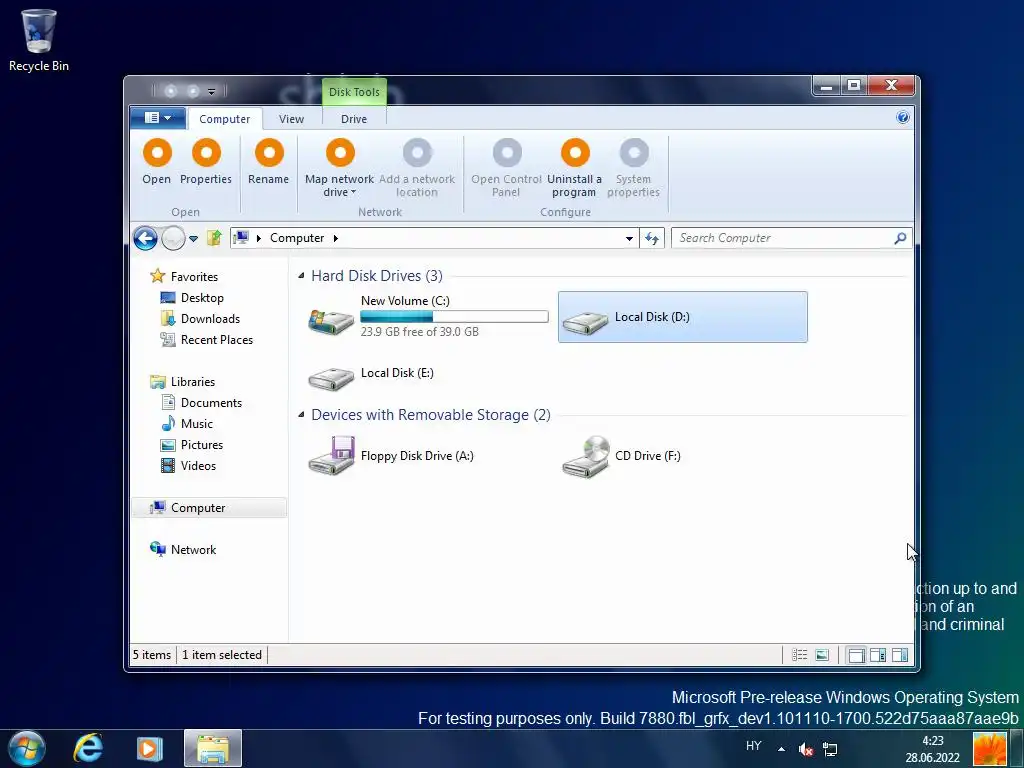The width and height of the screenshot is (1024, 768).
Task: Click the Disk Tools contextual tab
Action: [x=354, y=92]
